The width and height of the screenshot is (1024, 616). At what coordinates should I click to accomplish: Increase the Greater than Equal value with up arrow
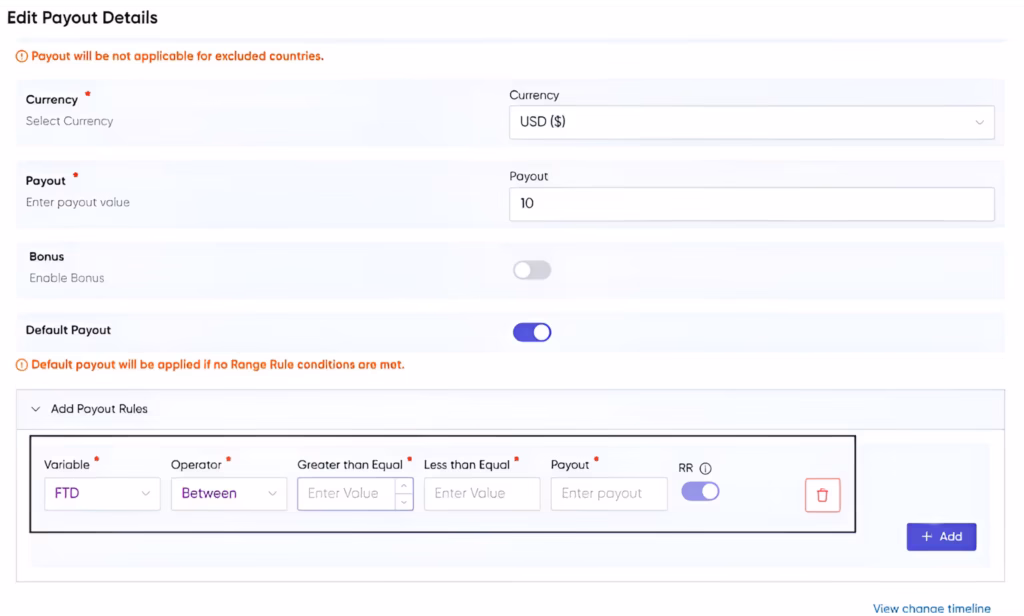[404, 486]
